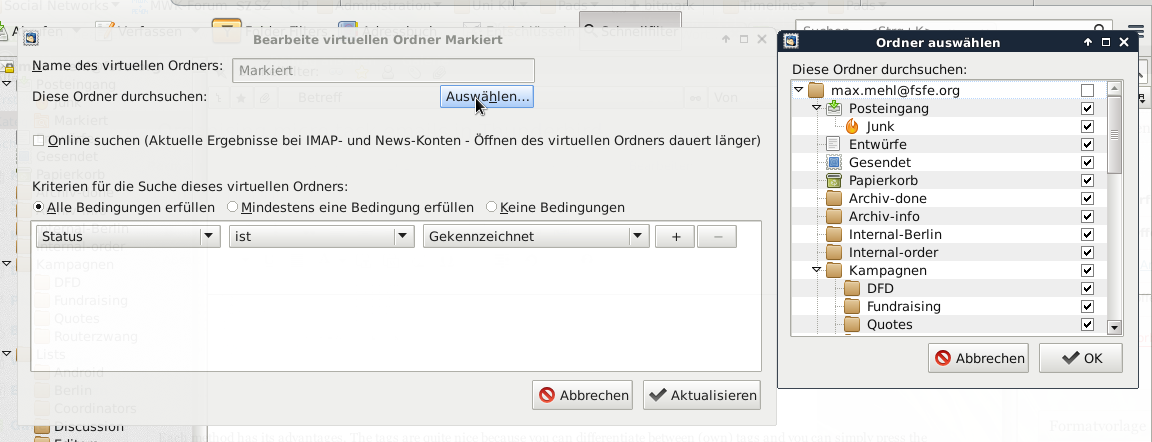Open the Gekennzeichnet value dropdown

pos(536,237)
